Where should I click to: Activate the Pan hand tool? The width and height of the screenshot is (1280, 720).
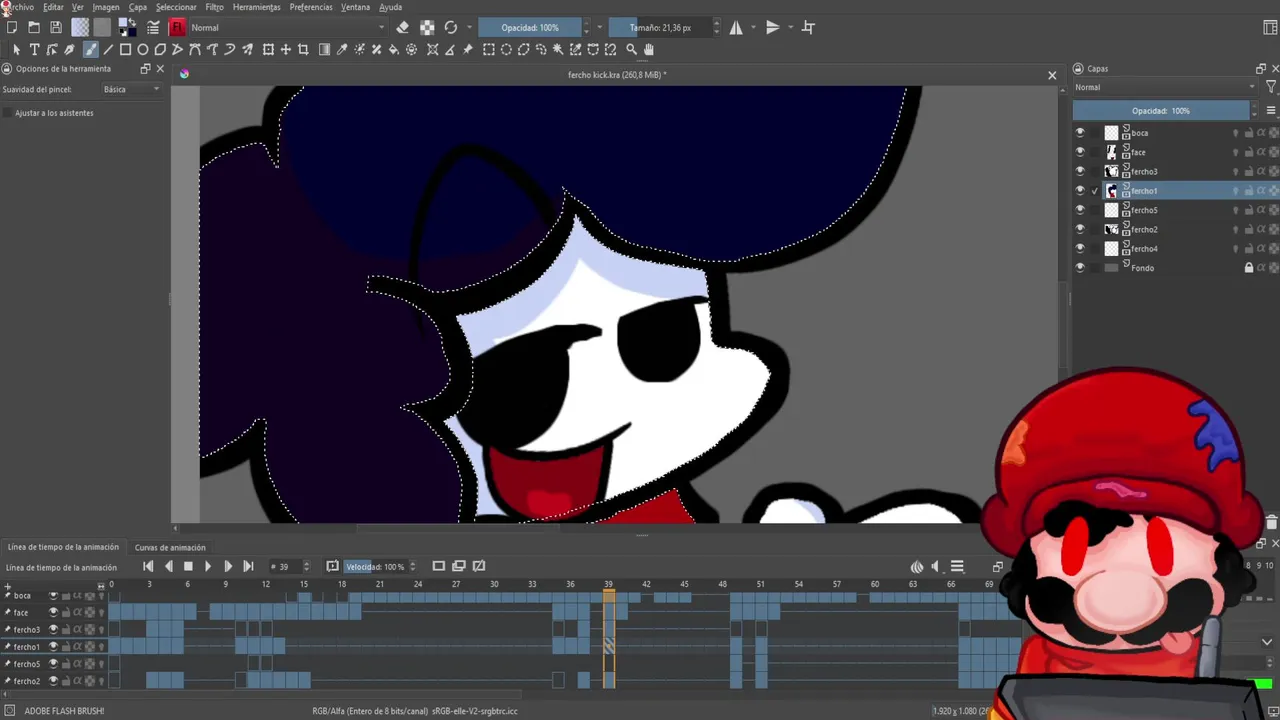tap(648, 49)
